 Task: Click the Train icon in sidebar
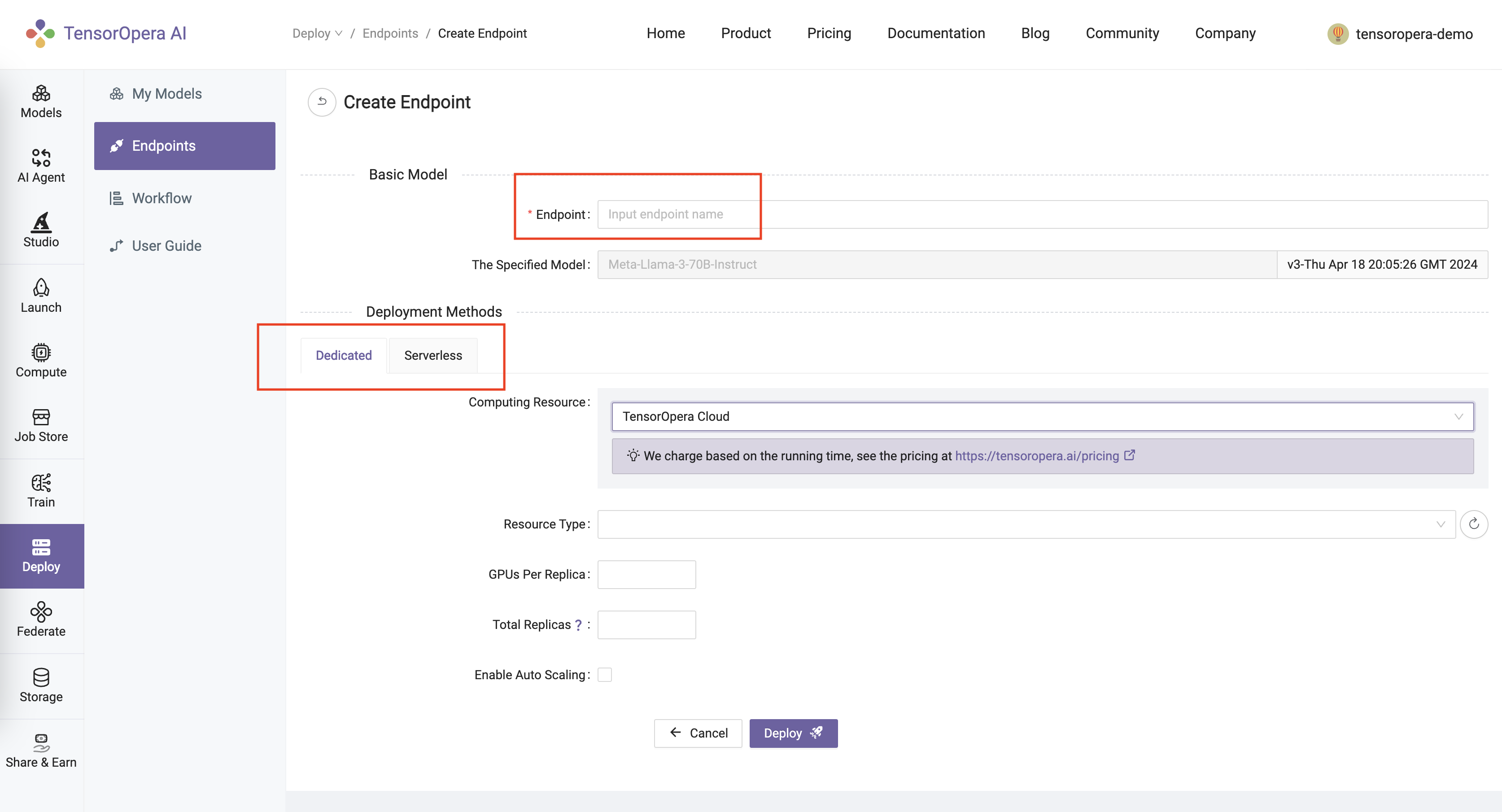tap(41, 491)
